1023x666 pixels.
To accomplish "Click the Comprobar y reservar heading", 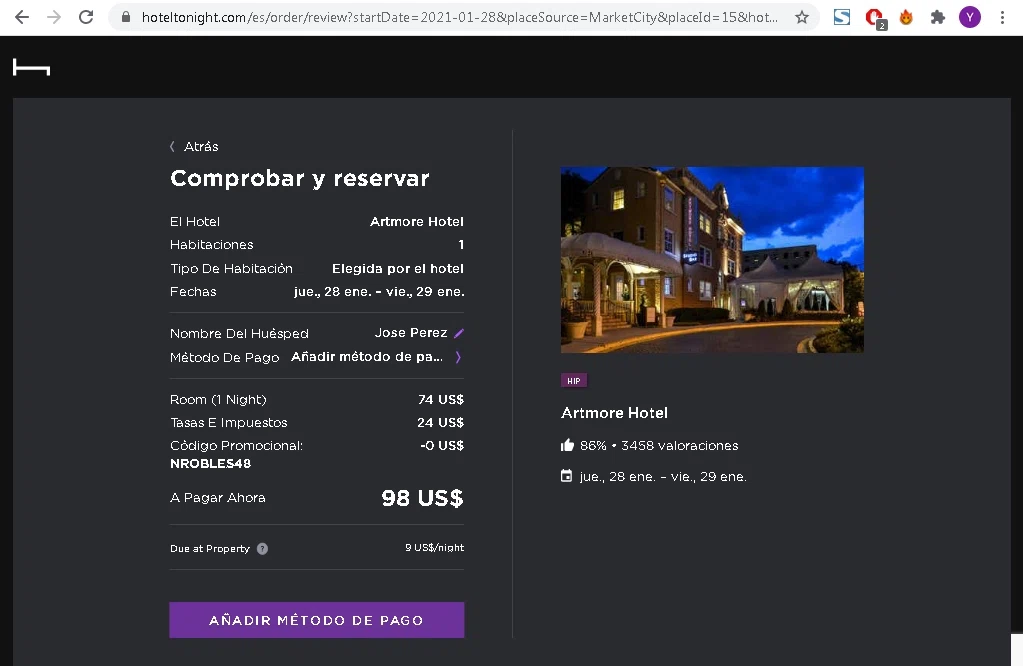I will click(x=299, y=179).
